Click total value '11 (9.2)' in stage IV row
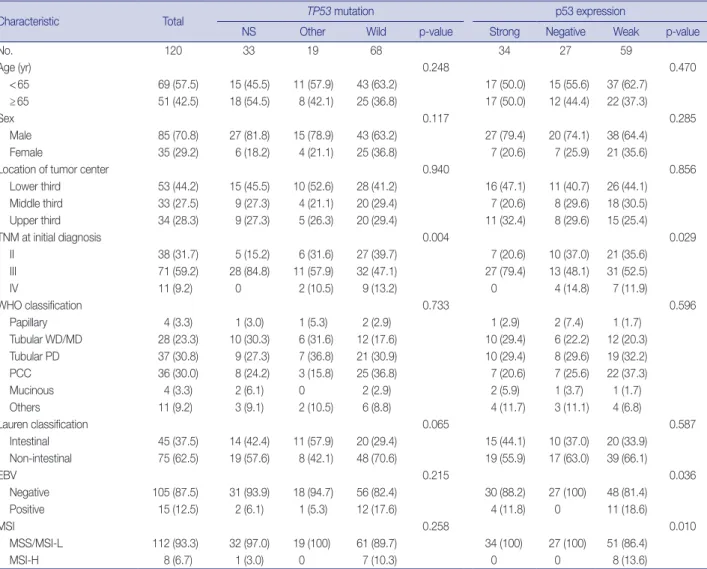The image size is (707, 569). (175, 289)
